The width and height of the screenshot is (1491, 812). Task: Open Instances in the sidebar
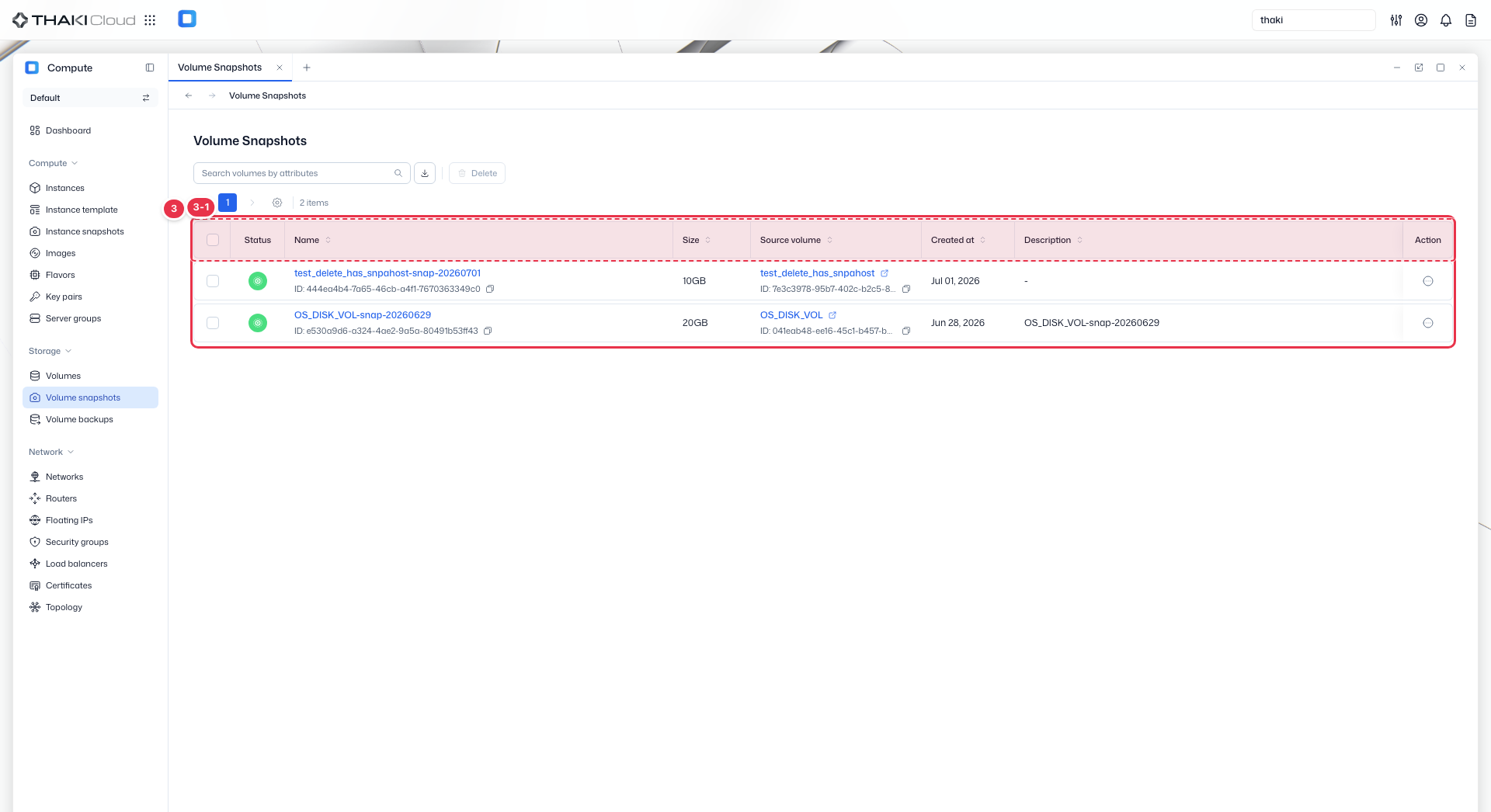[x=90, y=188]
